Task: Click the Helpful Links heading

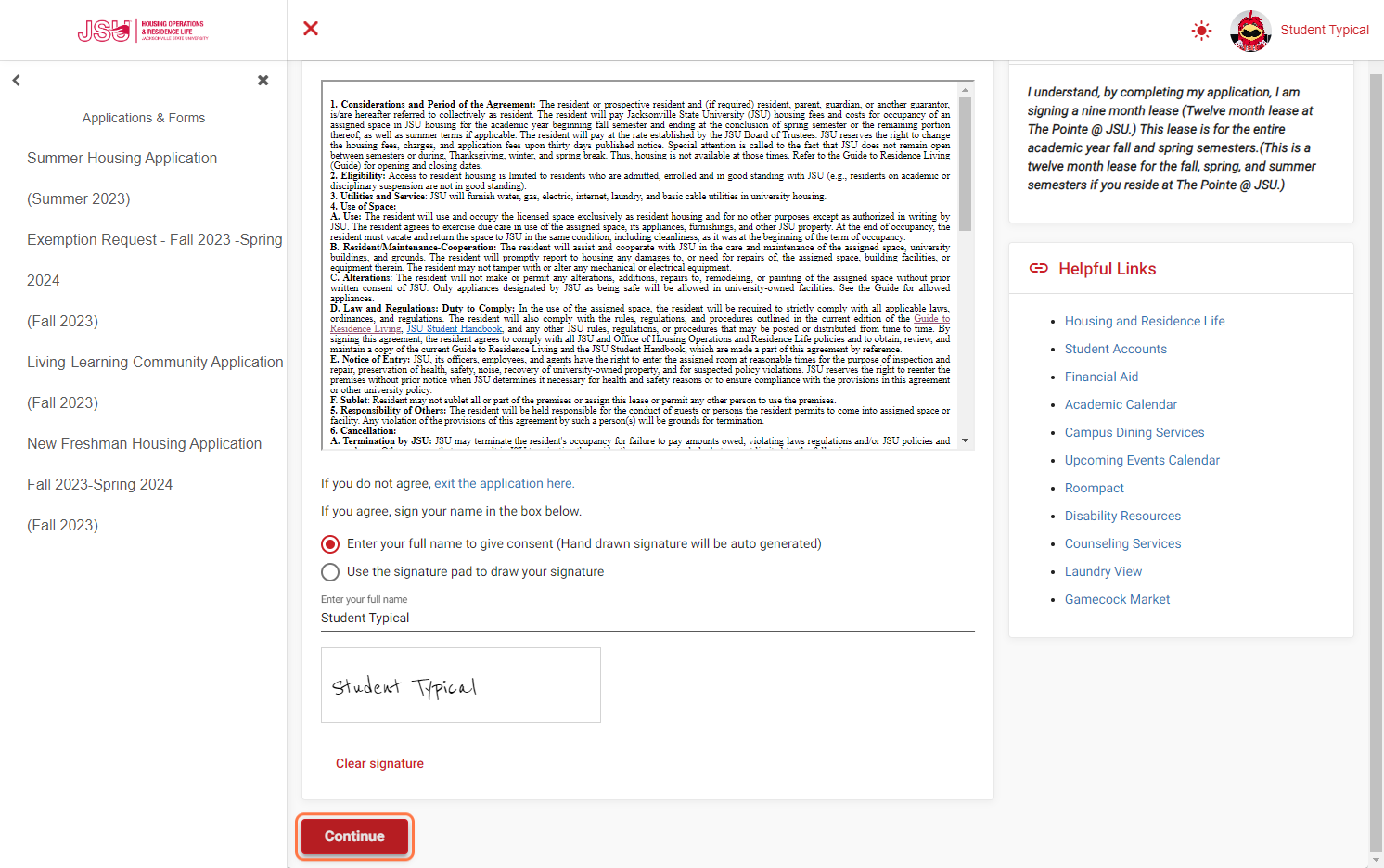Action: (x=1108, y=269)
